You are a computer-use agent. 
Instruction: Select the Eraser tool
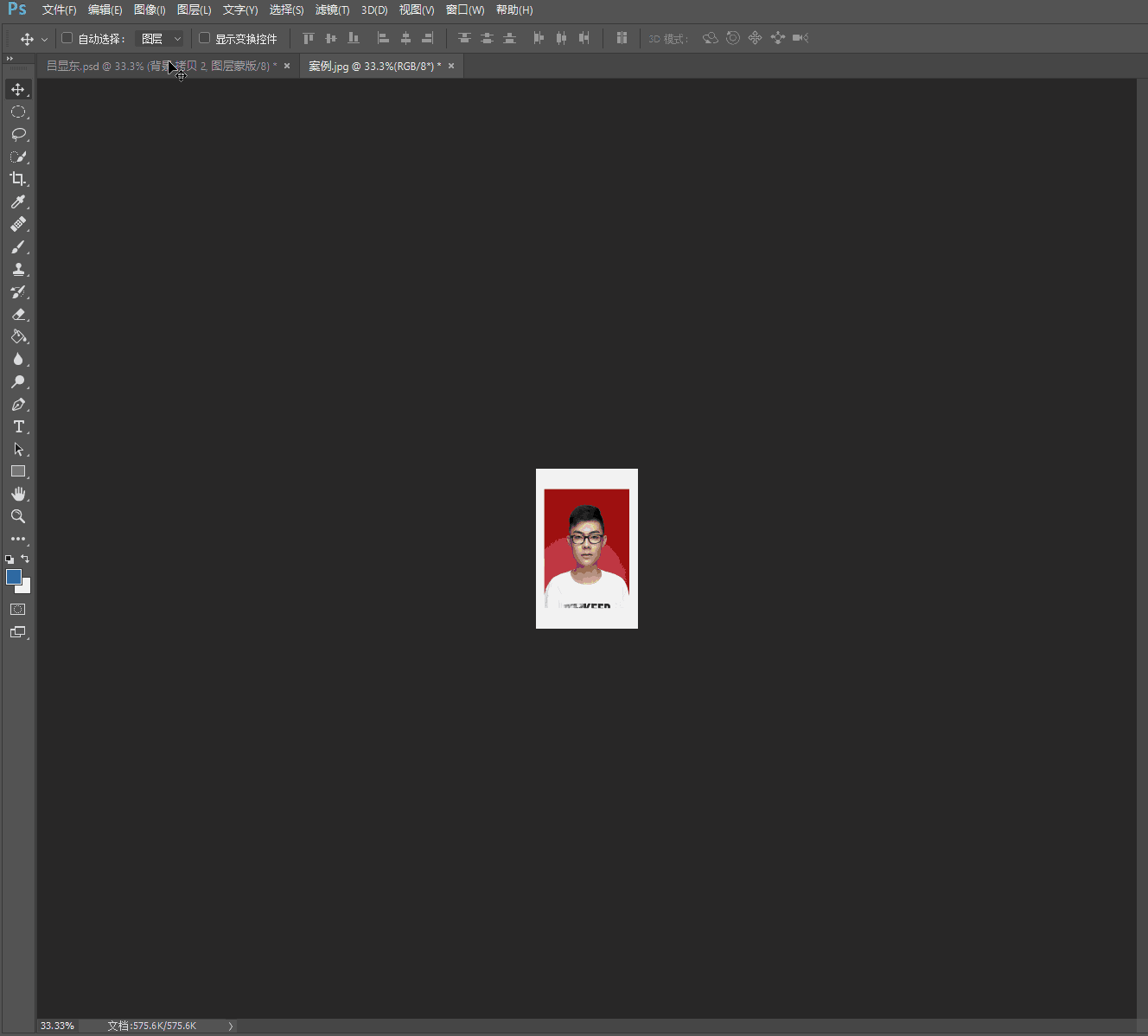point(18,315)
